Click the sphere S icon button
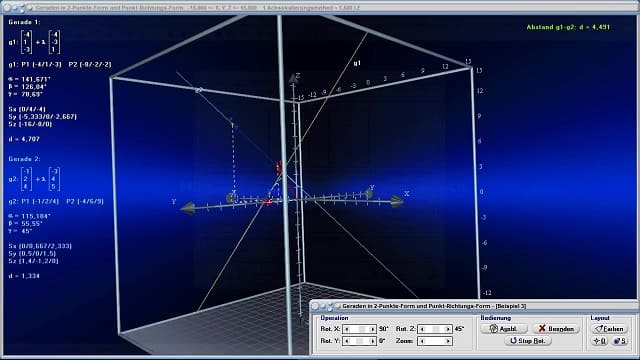 pyautogui.click(x=620, y=341)
